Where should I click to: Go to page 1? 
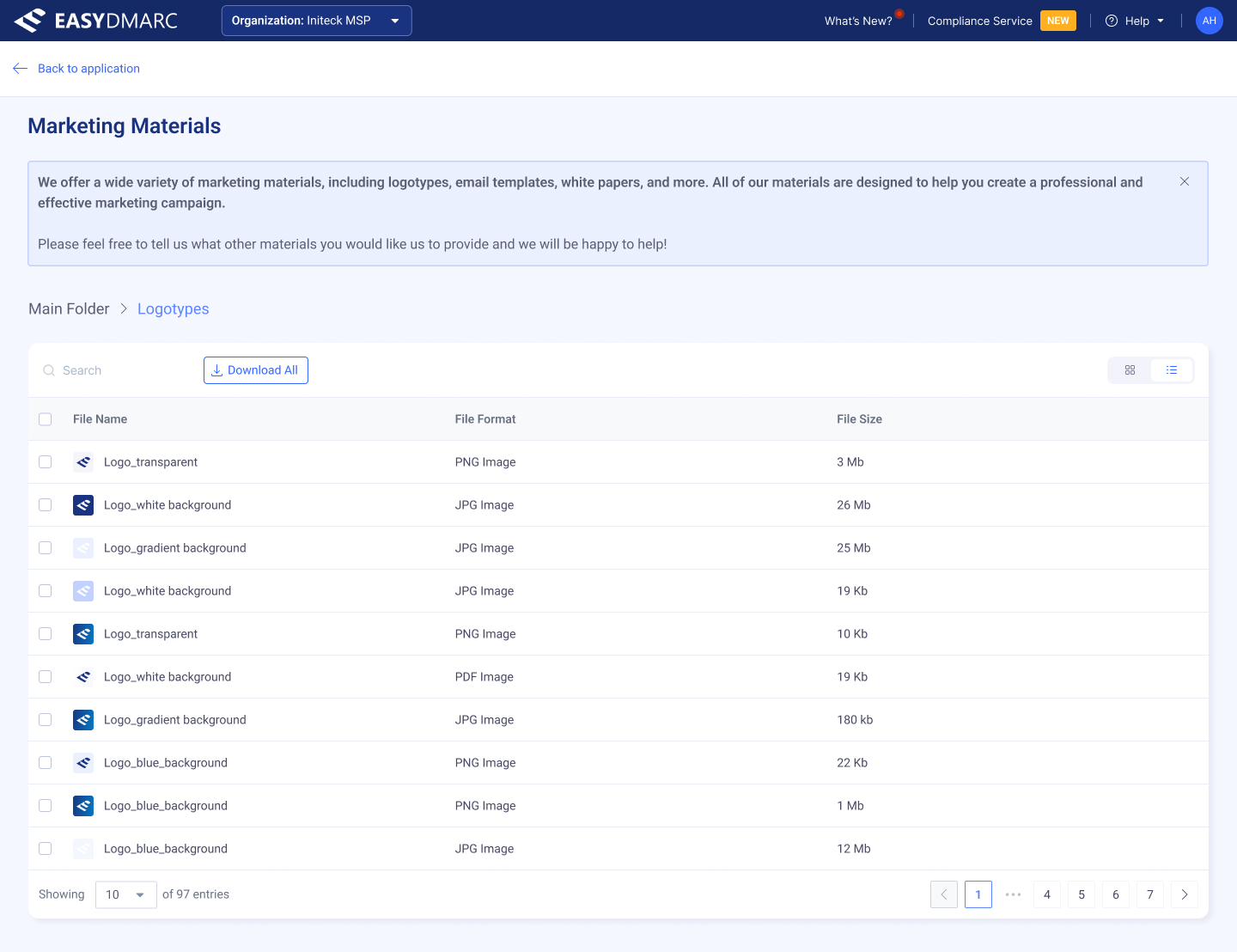tap(978, 894)
